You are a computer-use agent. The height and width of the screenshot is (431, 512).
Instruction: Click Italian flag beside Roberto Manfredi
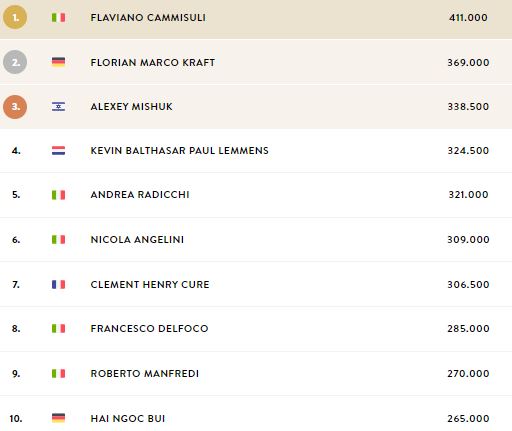pos(58,373)
